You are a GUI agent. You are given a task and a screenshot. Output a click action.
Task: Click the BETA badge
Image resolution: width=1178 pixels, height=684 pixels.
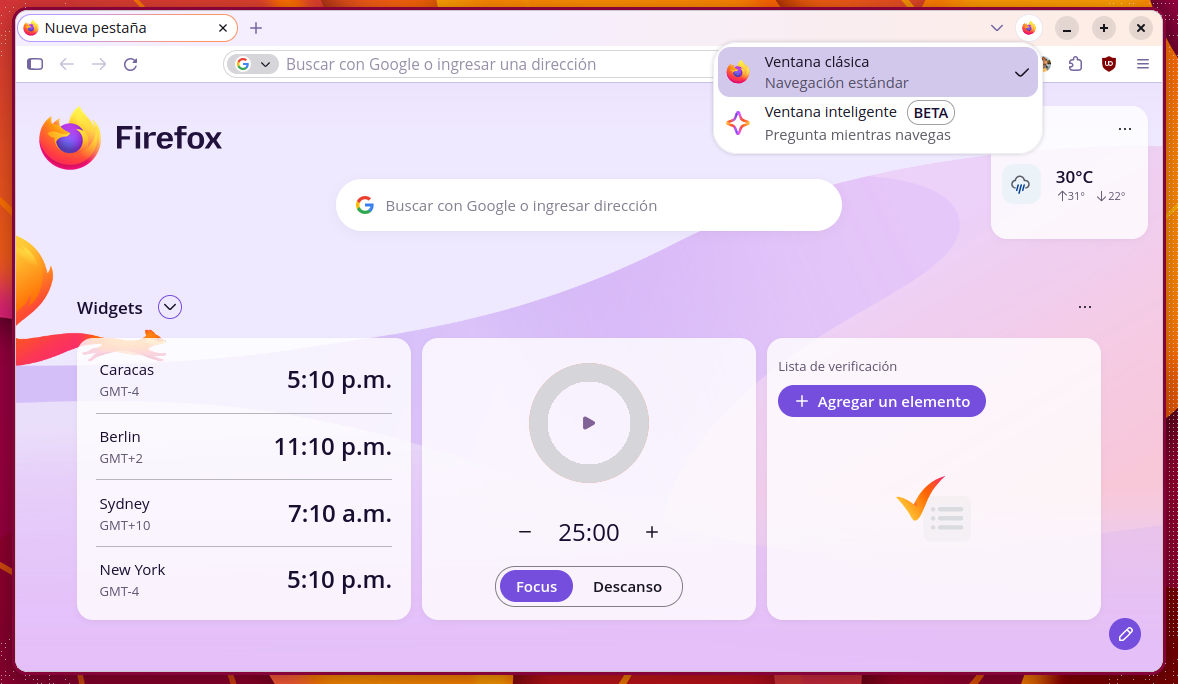pyautogui.click(x=931, y=113)
